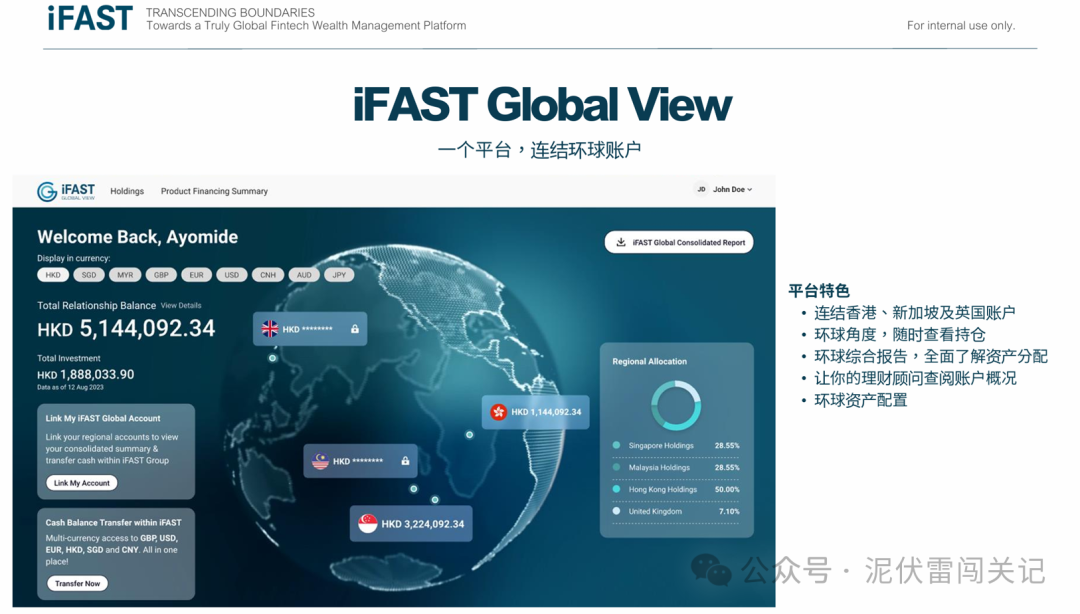Click Singapore Holdings legend dot
Screen dimensions: 1080x614
click(616, 445)
